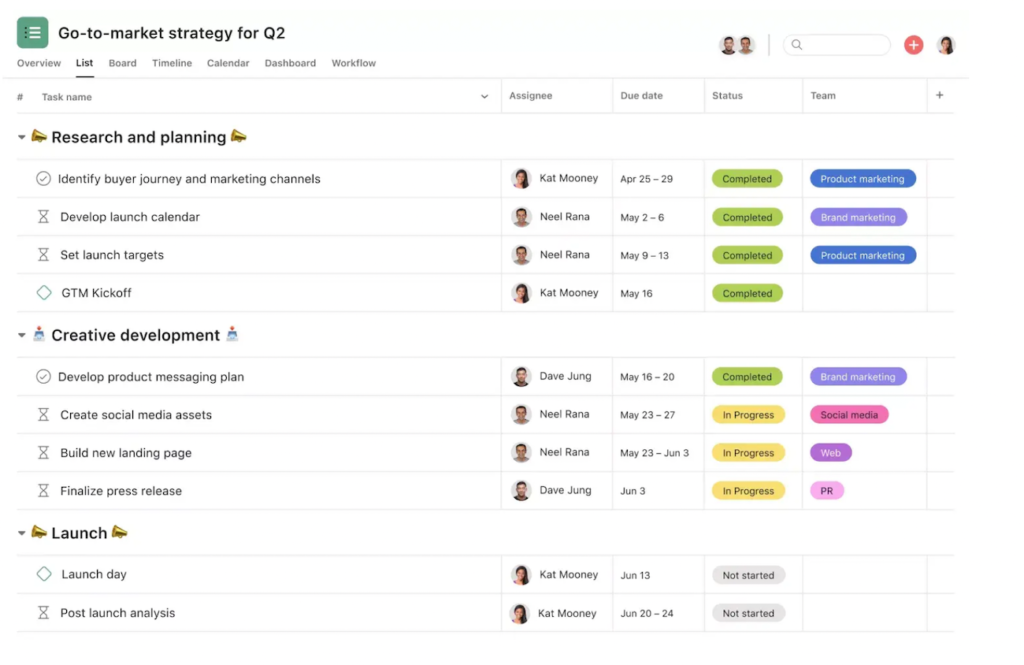The width and height of the screenshot is (1024, 665).
Task: Click the Launch day milestone diamond icon
Action: [44, 574]
